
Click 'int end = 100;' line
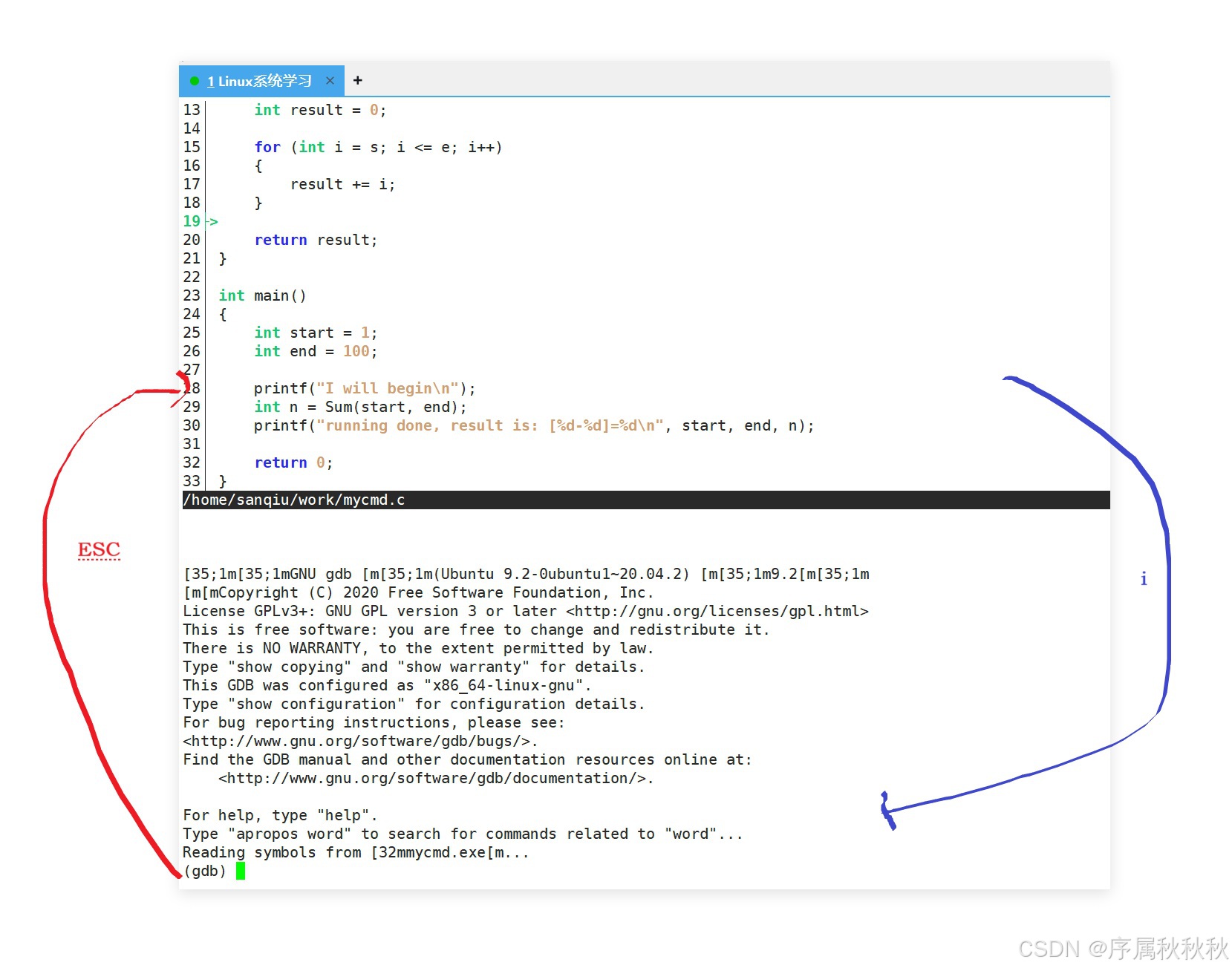pyautogui.click(x=316, y=351)
